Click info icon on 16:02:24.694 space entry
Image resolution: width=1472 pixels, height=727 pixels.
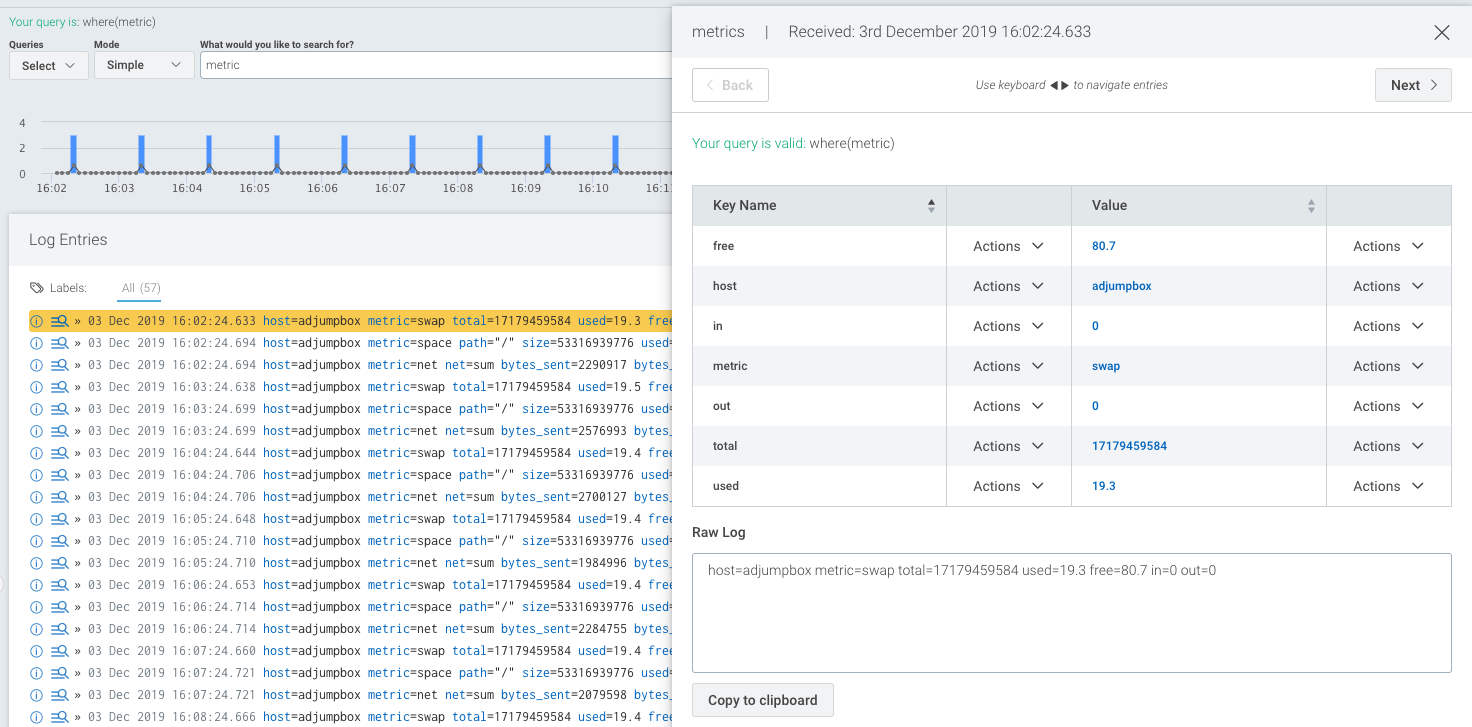tap(37, 343)
